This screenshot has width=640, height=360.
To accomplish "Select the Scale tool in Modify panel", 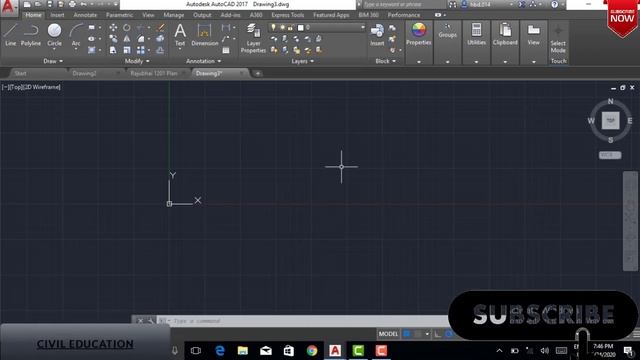I will coord(127,50).
